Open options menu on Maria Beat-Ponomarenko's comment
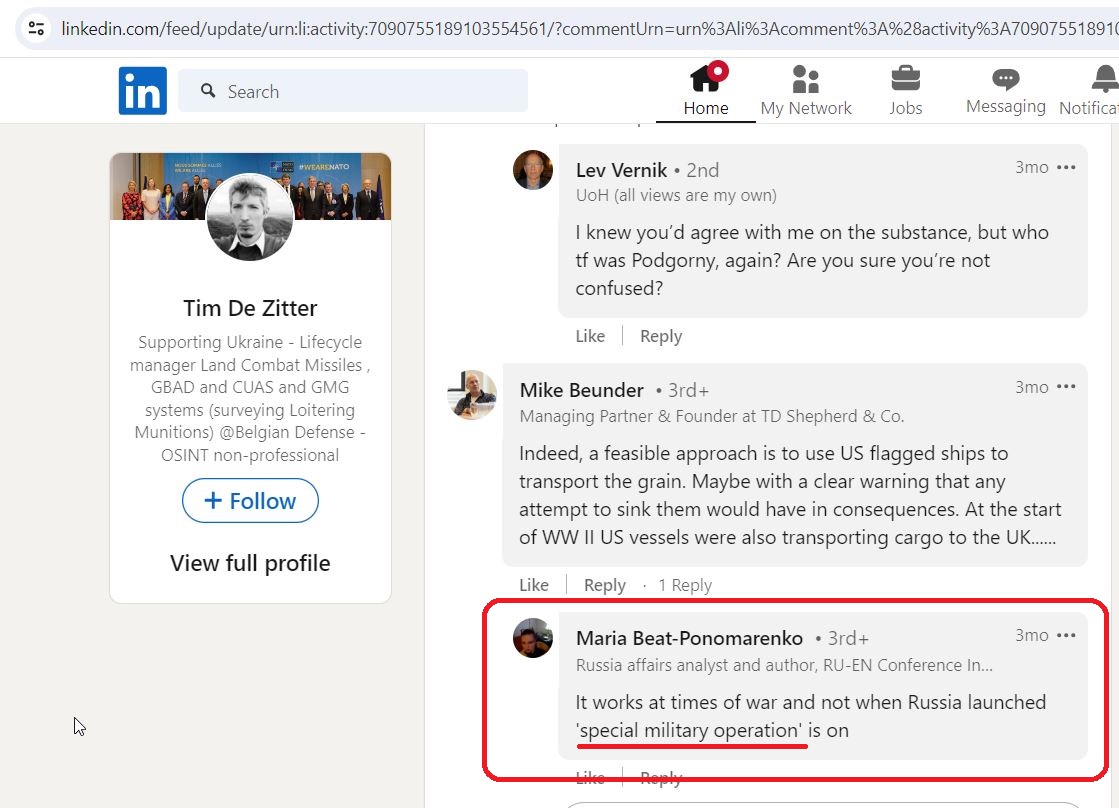Viewport: 1119px width, 808px height. [1066, 635]
